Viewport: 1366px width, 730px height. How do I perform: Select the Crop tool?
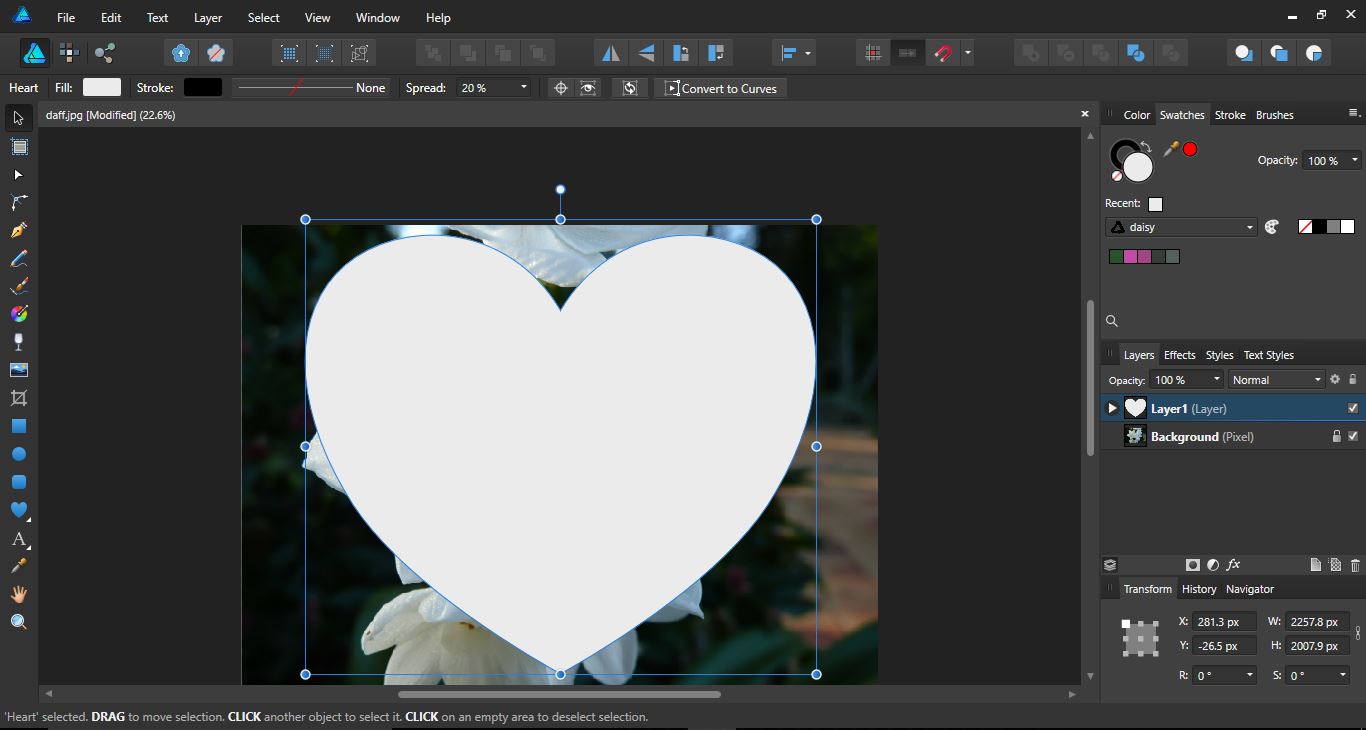18,398
